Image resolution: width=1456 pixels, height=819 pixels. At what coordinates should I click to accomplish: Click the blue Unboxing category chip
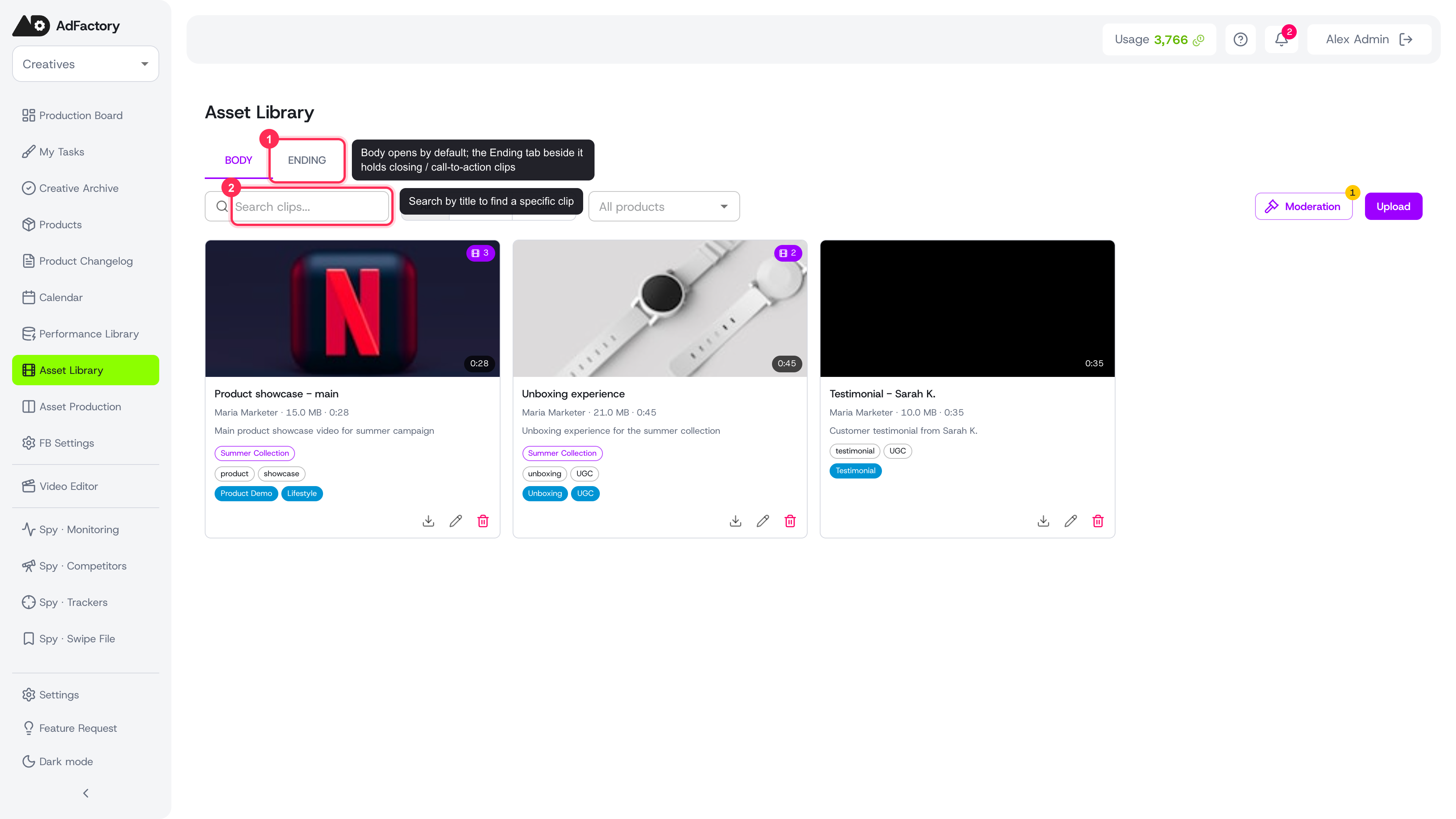[544, 493]
